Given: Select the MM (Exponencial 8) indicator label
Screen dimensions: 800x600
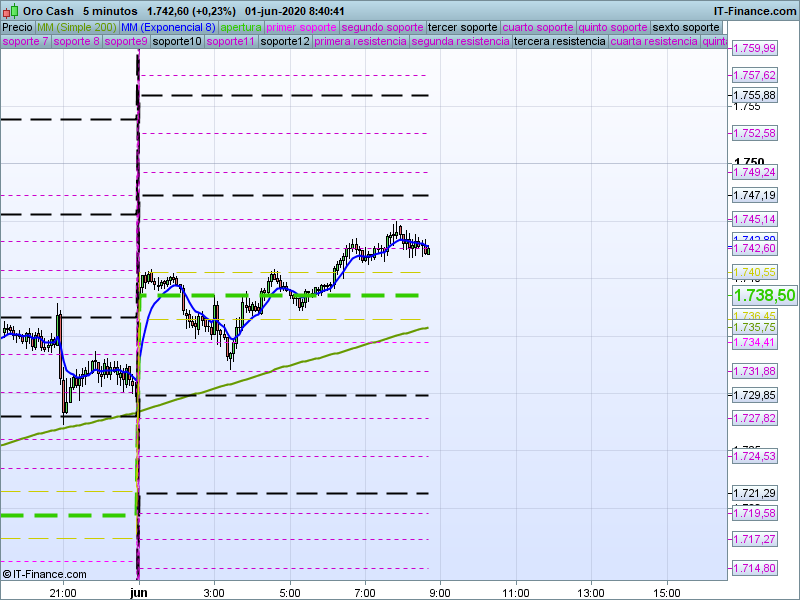Looking at the screenshot, I should click(168, 28).
